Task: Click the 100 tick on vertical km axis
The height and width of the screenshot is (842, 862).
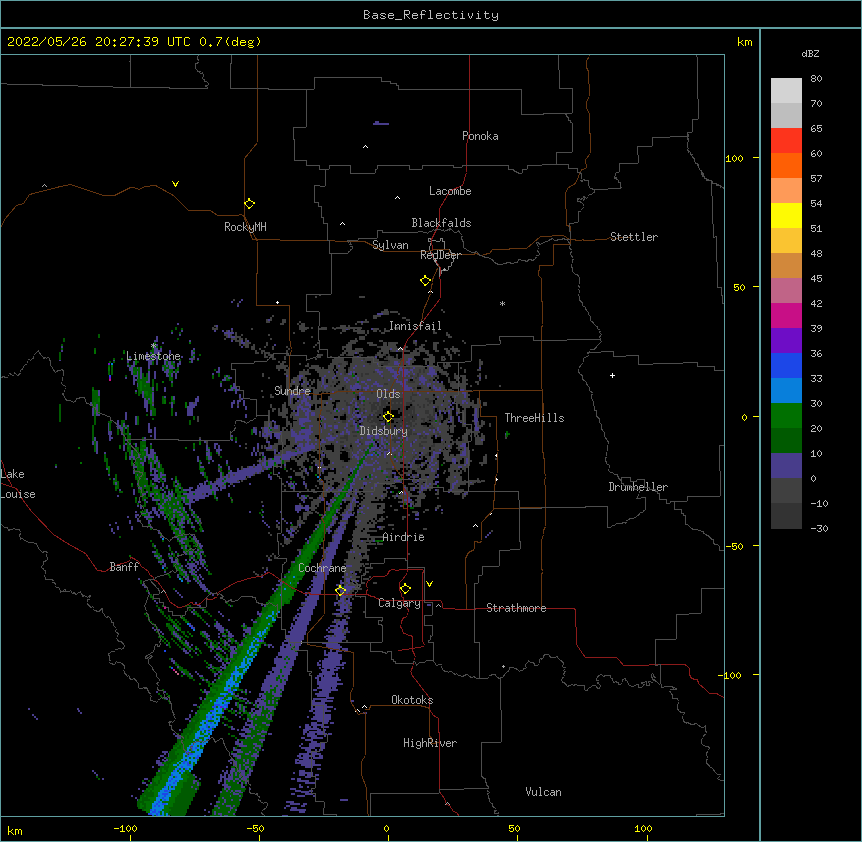Action: (x=734, y=158)
